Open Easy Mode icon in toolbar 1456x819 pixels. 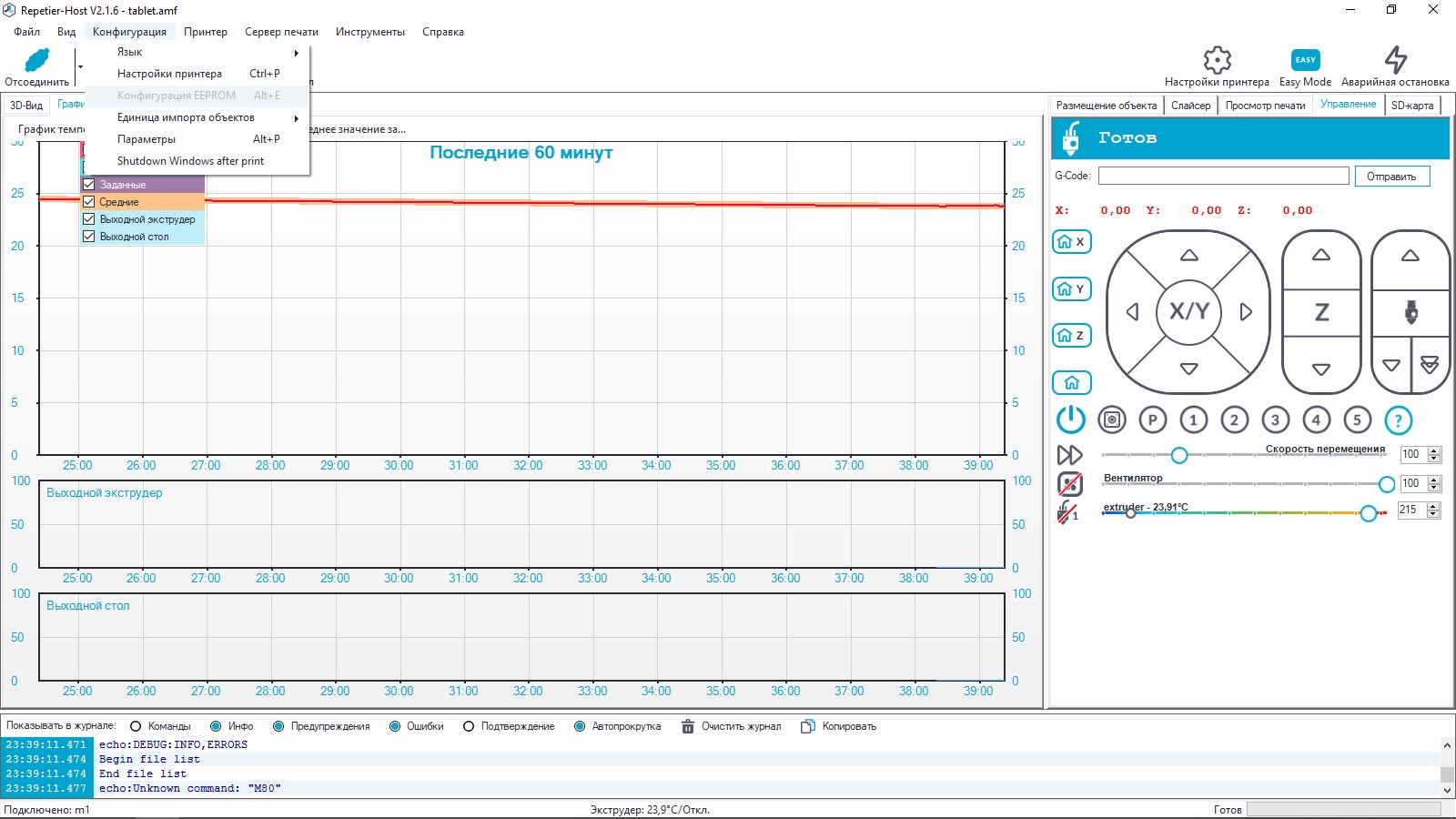(1305, 61)
